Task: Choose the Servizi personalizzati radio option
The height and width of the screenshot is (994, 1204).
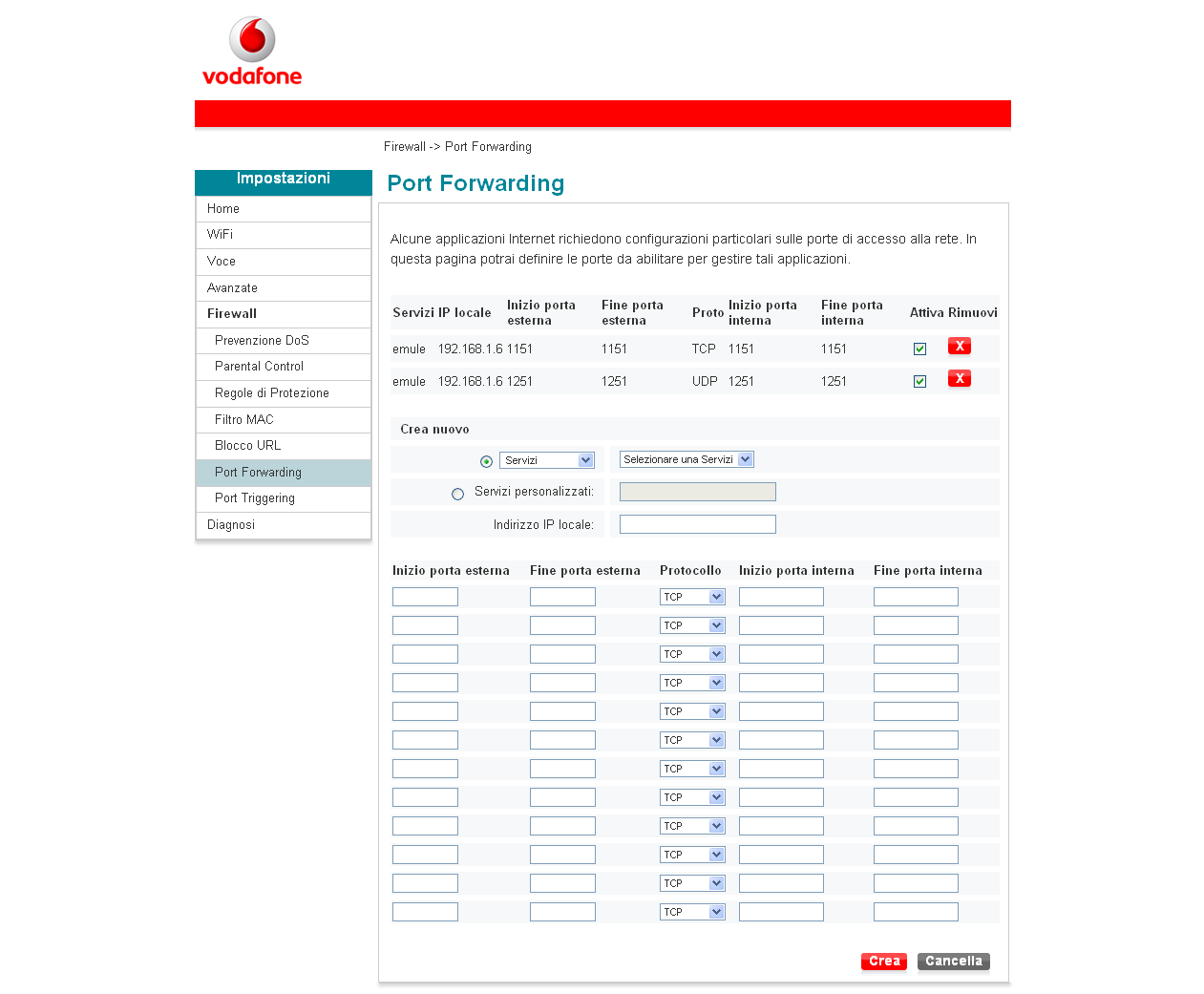Action: [x=457, y=494]
